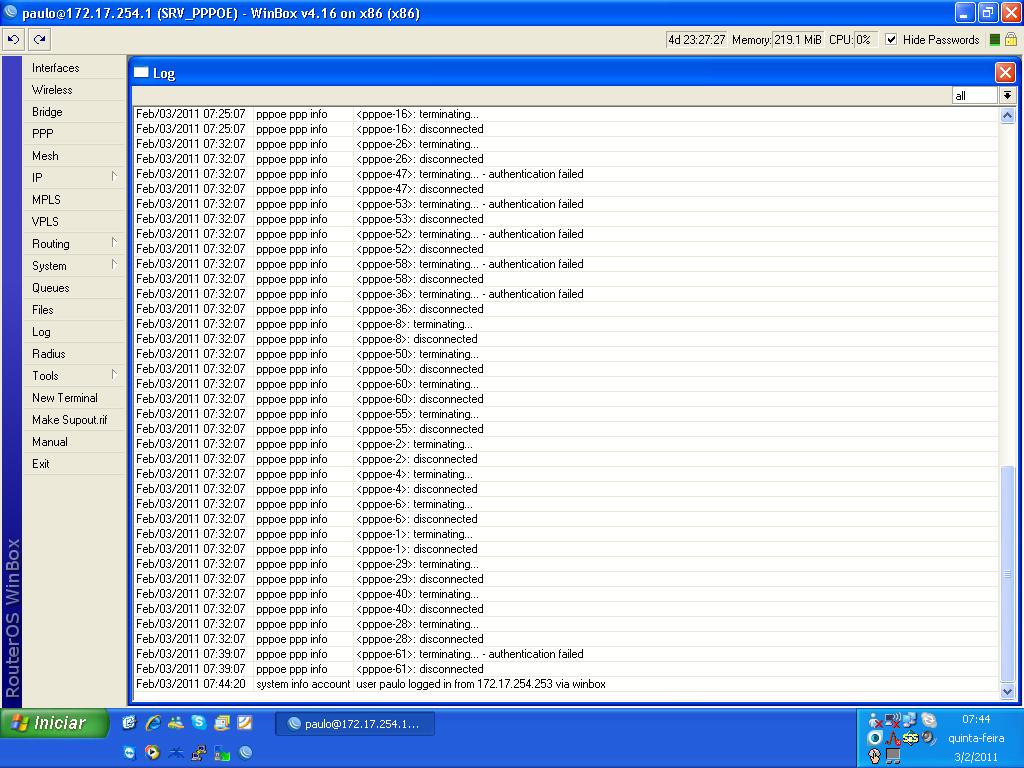Launch TeamViewer from quick launch
Screen dimensions: 1024x768
point(129,752)
